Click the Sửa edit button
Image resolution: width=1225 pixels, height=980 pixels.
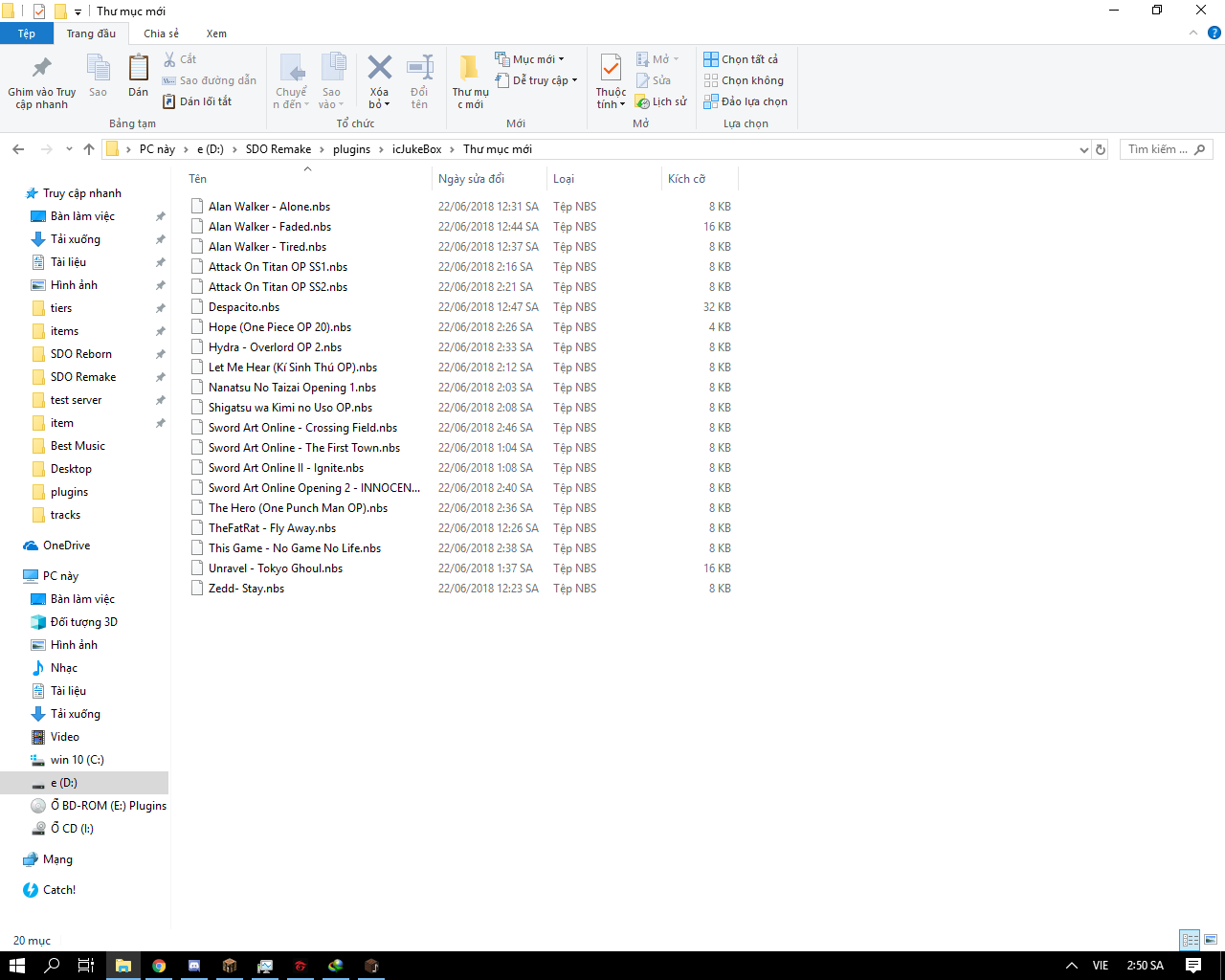(654, 80)
